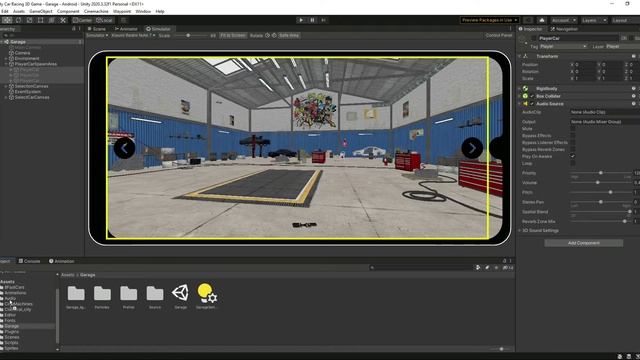Open the Garage scene asset
The width and height of the screenshot is (640, 360).
tap(180, 296)
